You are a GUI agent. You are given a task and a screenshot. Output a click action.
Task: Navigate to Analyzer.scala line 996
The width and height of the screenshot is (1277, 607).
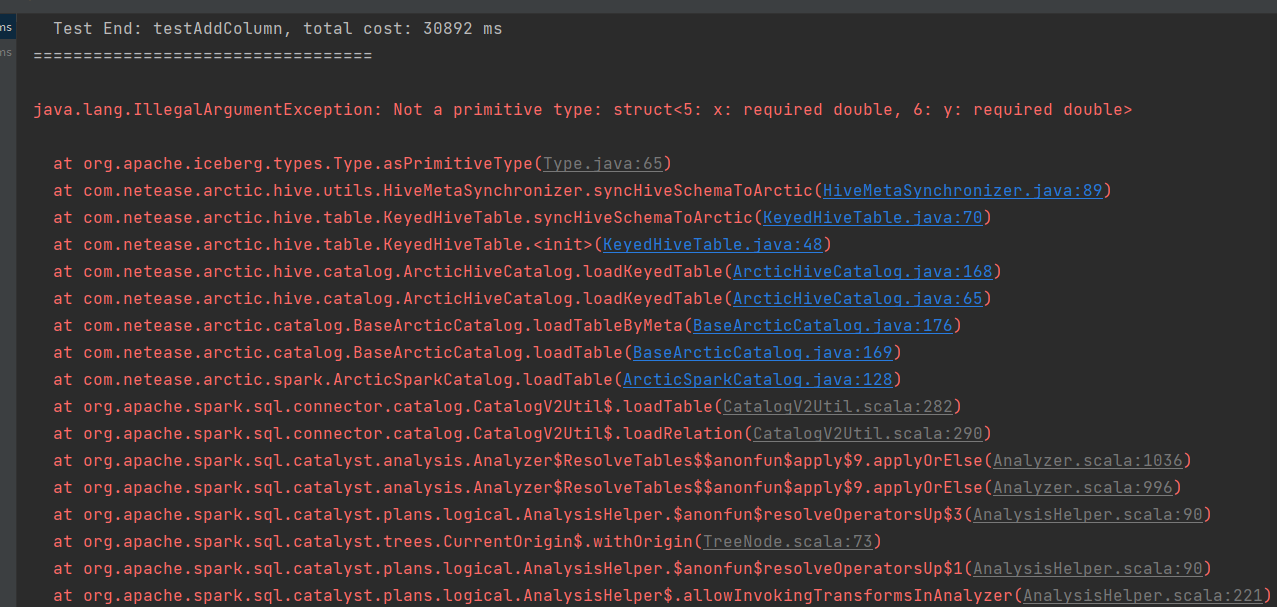1083,487
